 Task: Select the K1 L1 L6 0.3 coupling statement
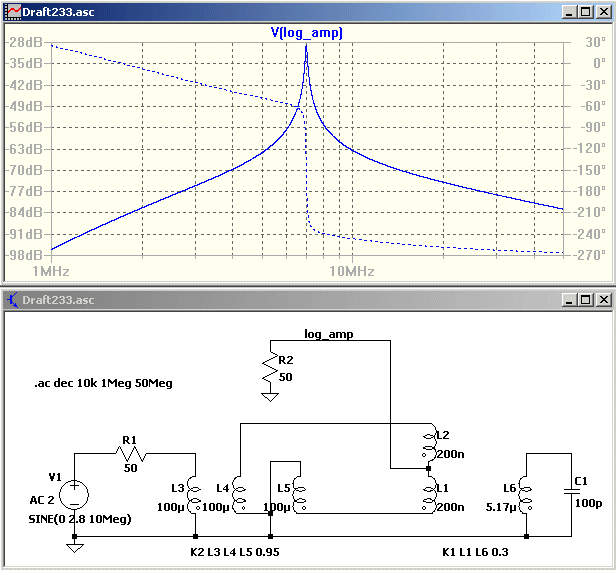click(x=475, y=552)
